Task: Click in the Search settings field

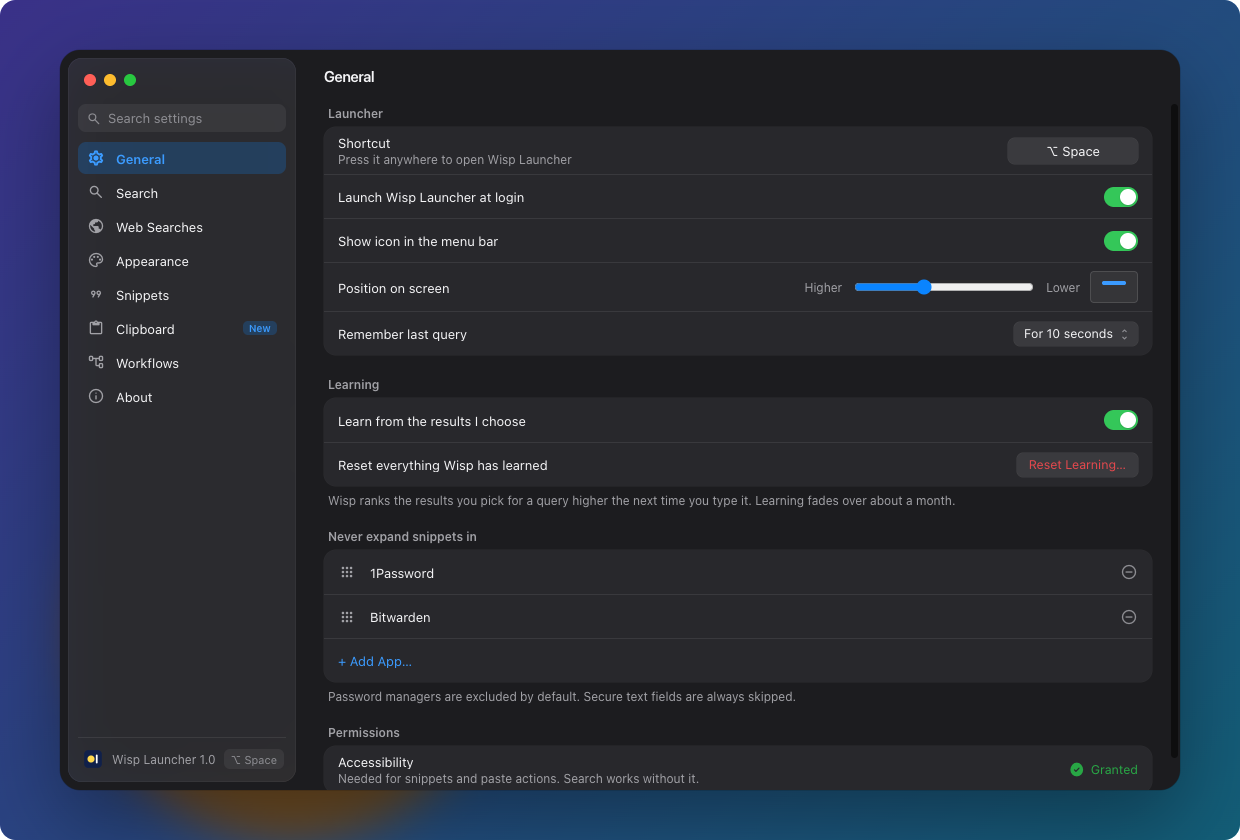Action: pos(182,118)
